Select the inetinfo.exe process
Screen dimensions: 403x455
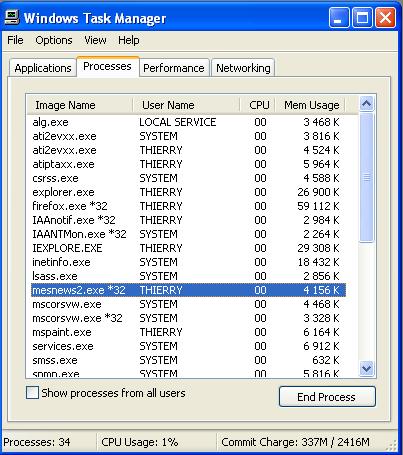[x=188, y=262]
